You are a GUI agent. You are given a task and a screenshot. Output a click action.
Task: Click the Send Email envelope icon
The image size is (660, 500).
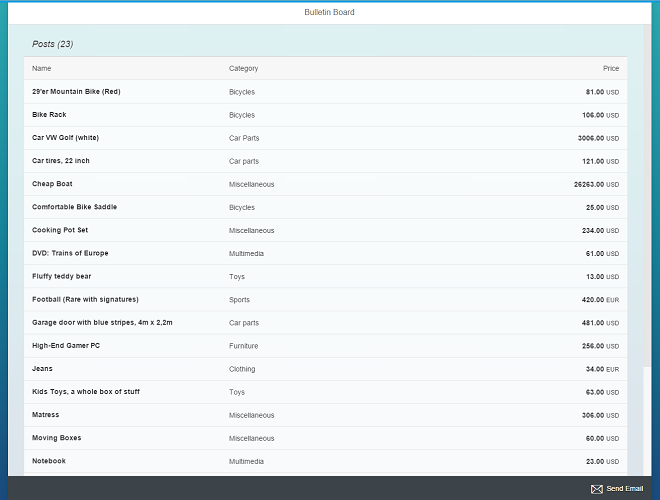pyautogui.click(x=597, y=489)
